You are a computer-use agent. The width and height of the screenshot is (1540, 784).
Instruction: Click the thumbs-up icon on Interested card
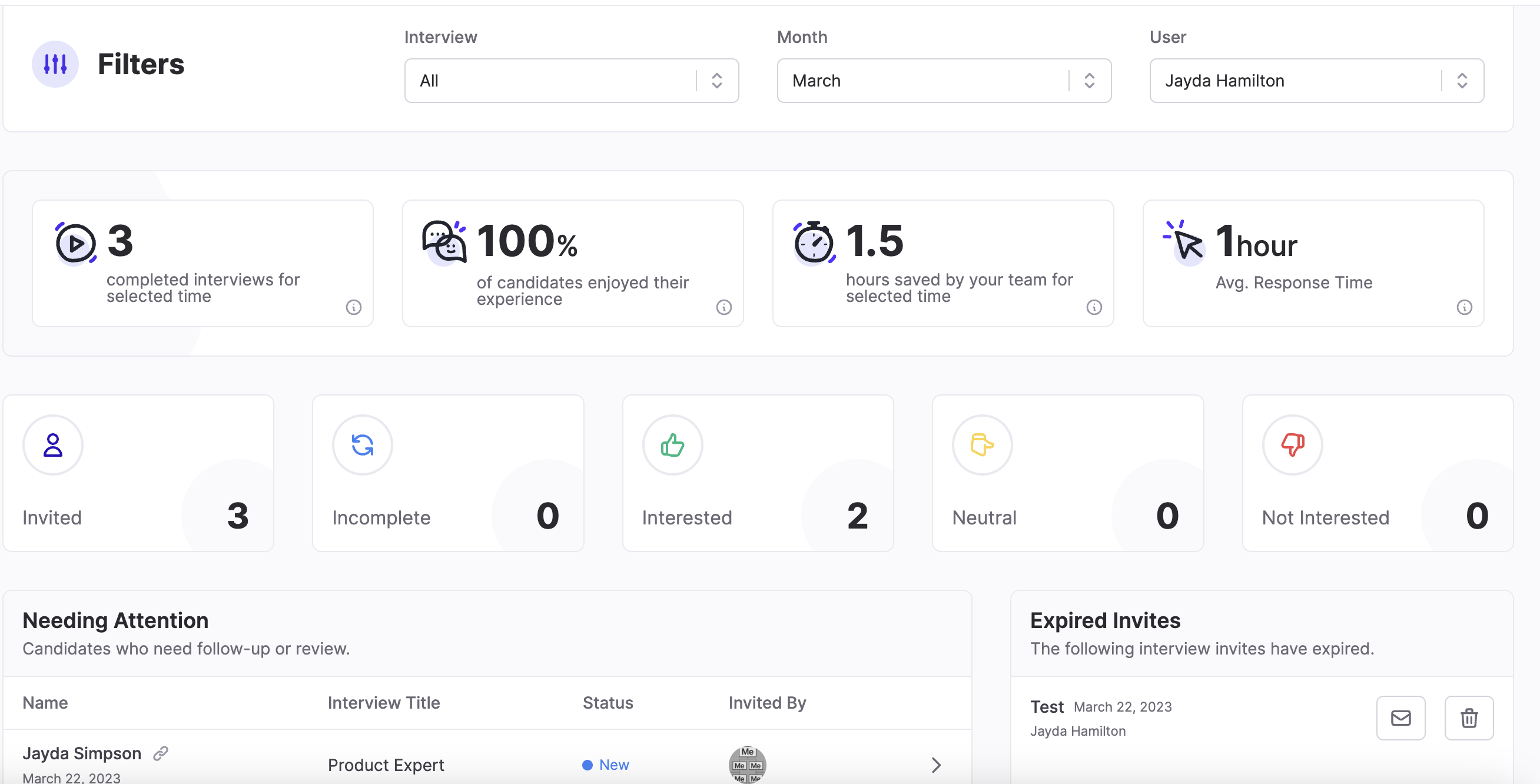pyautogui.click(x=672, y=444)
